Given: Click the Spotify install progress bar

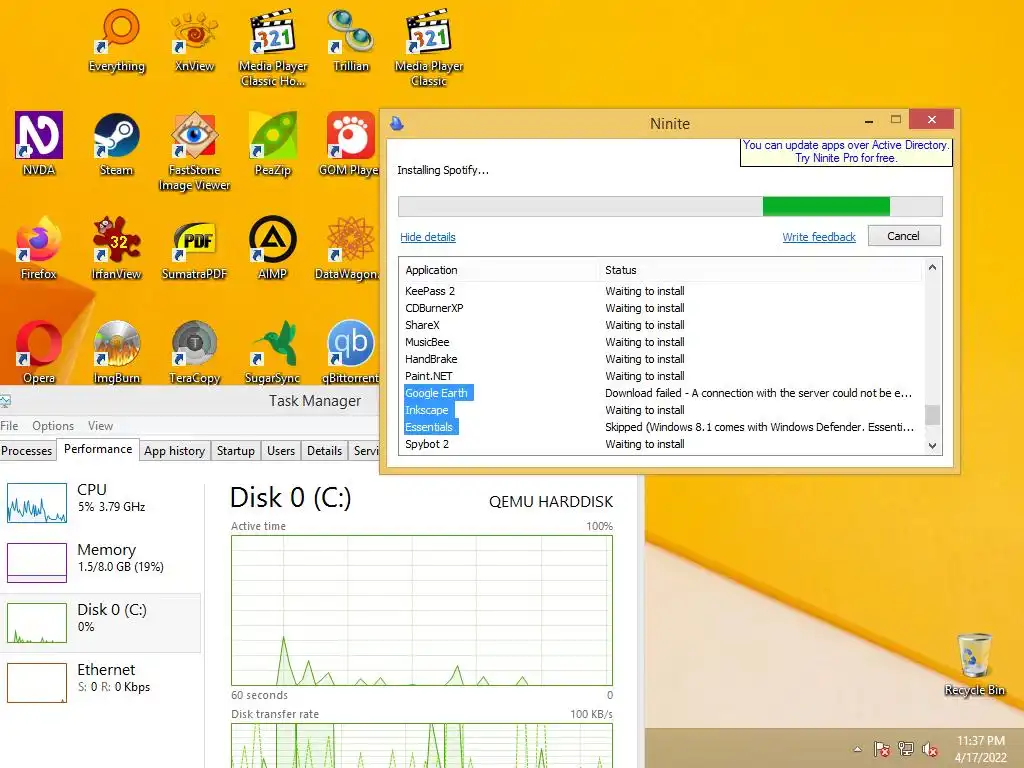Looking at the screenshot, I should click(670, 206).
